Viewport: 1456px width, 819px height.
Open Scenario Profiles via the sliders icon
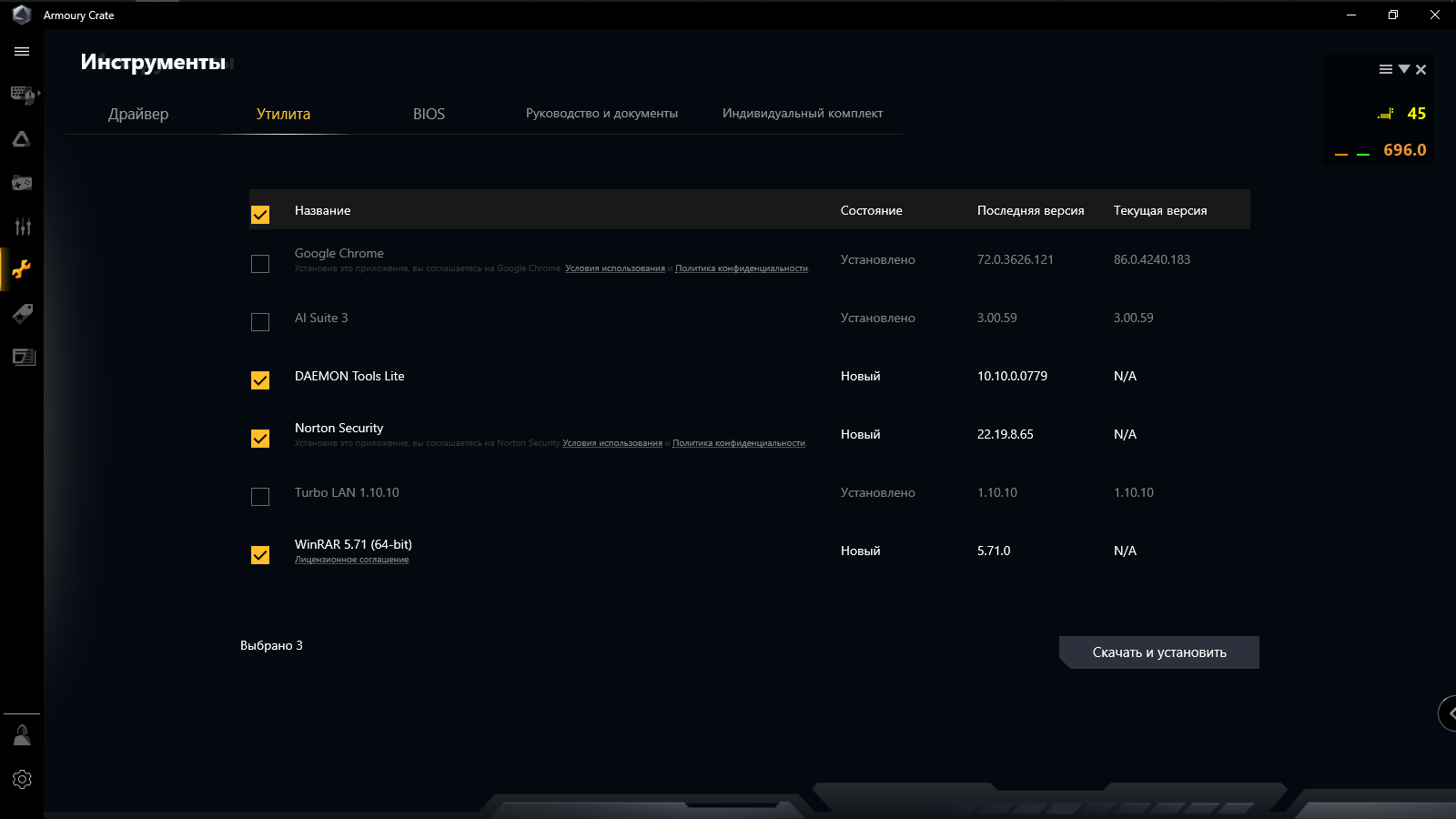(22, 227)
